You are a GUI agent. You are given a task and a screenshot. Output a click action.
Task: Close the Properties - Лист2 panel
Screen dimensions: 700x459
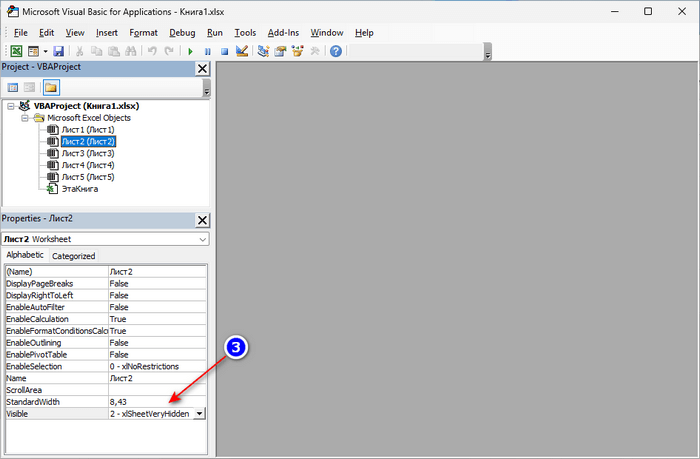202,219
